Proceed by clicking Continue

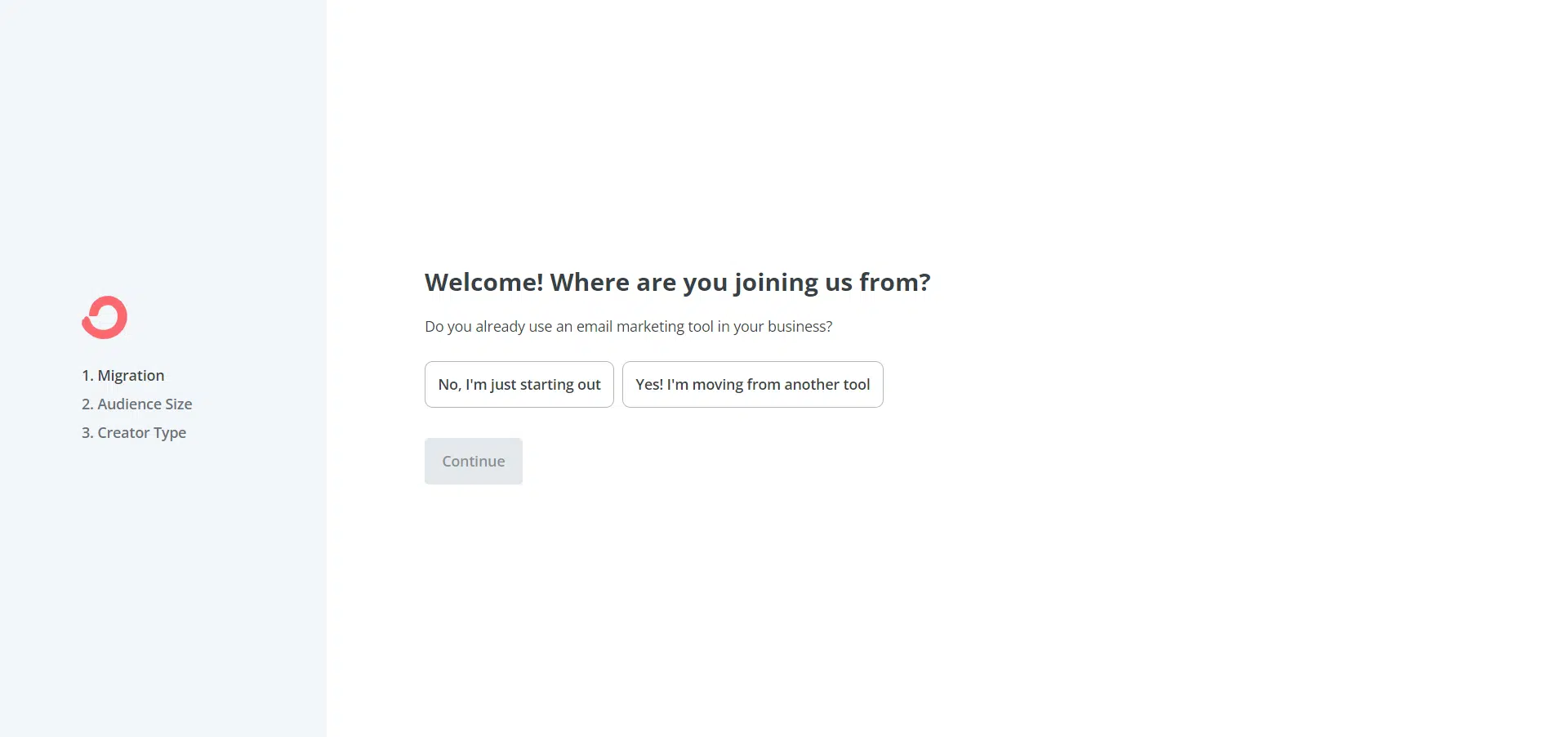pos(473,461)
